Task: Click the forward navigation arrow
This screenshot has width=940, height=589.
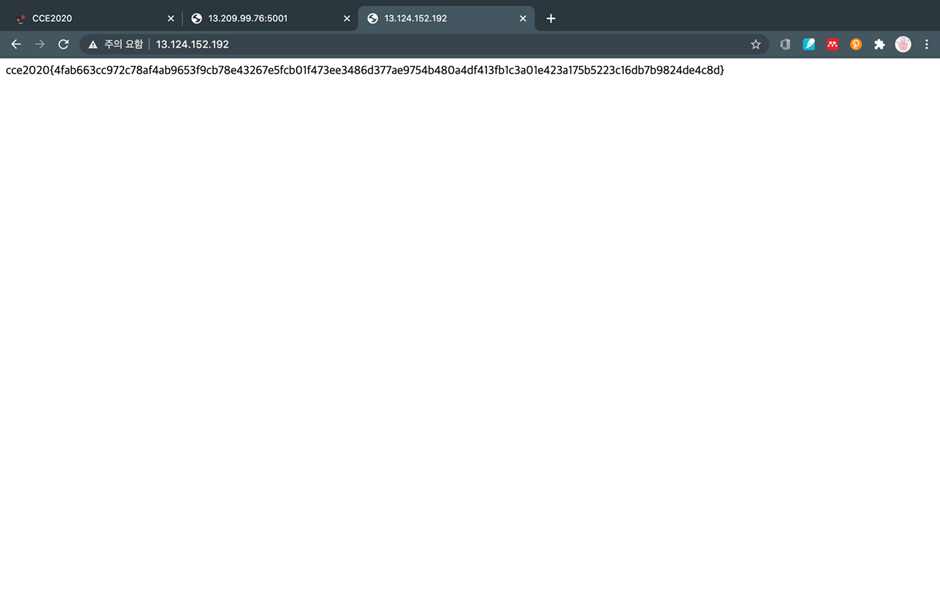Action: point(40,44)
